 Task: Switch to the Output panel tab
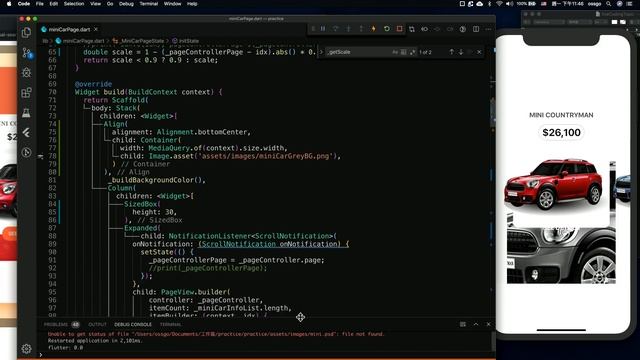(98, 324)
